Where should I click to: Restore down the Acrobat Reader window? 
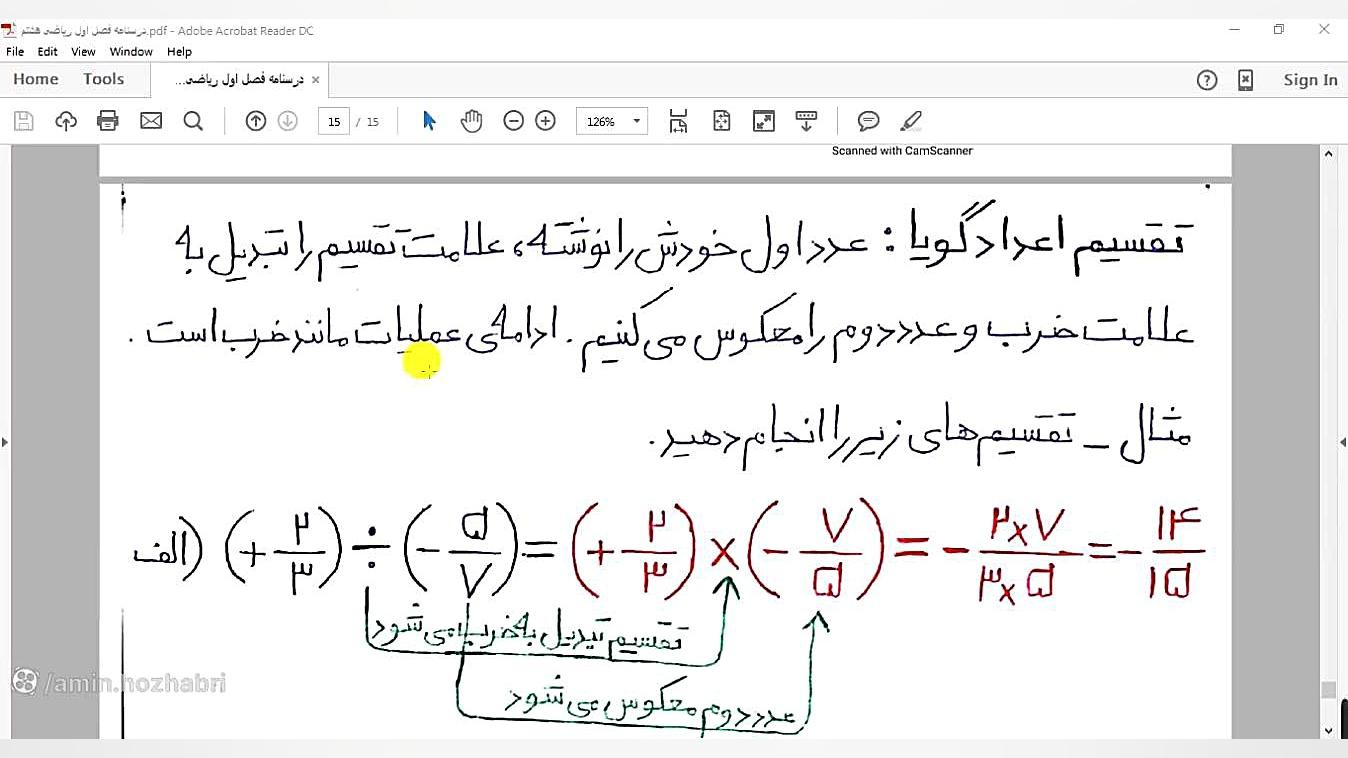[x=1279, y=30]
